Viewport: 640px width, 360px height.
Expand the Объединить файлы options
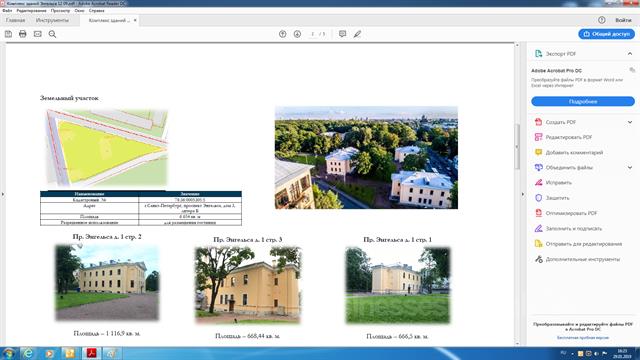point(630,167)
